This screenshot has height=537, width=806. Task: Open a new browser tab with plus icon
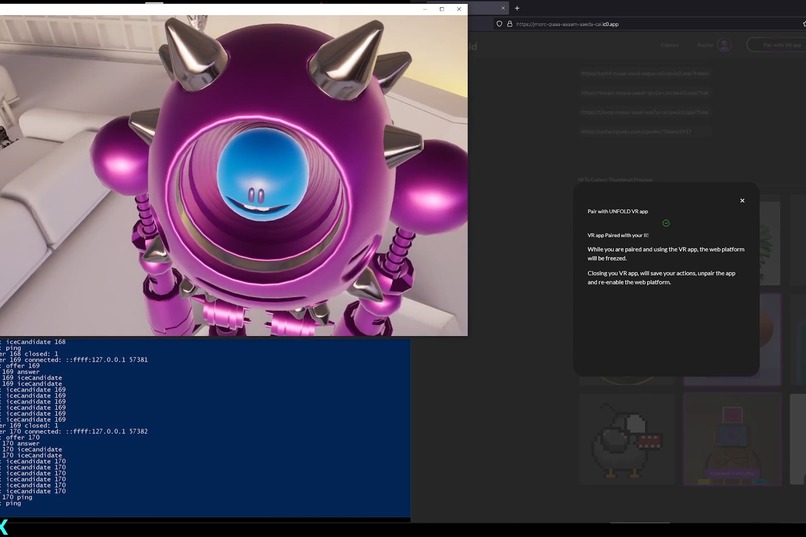(517, 8)
